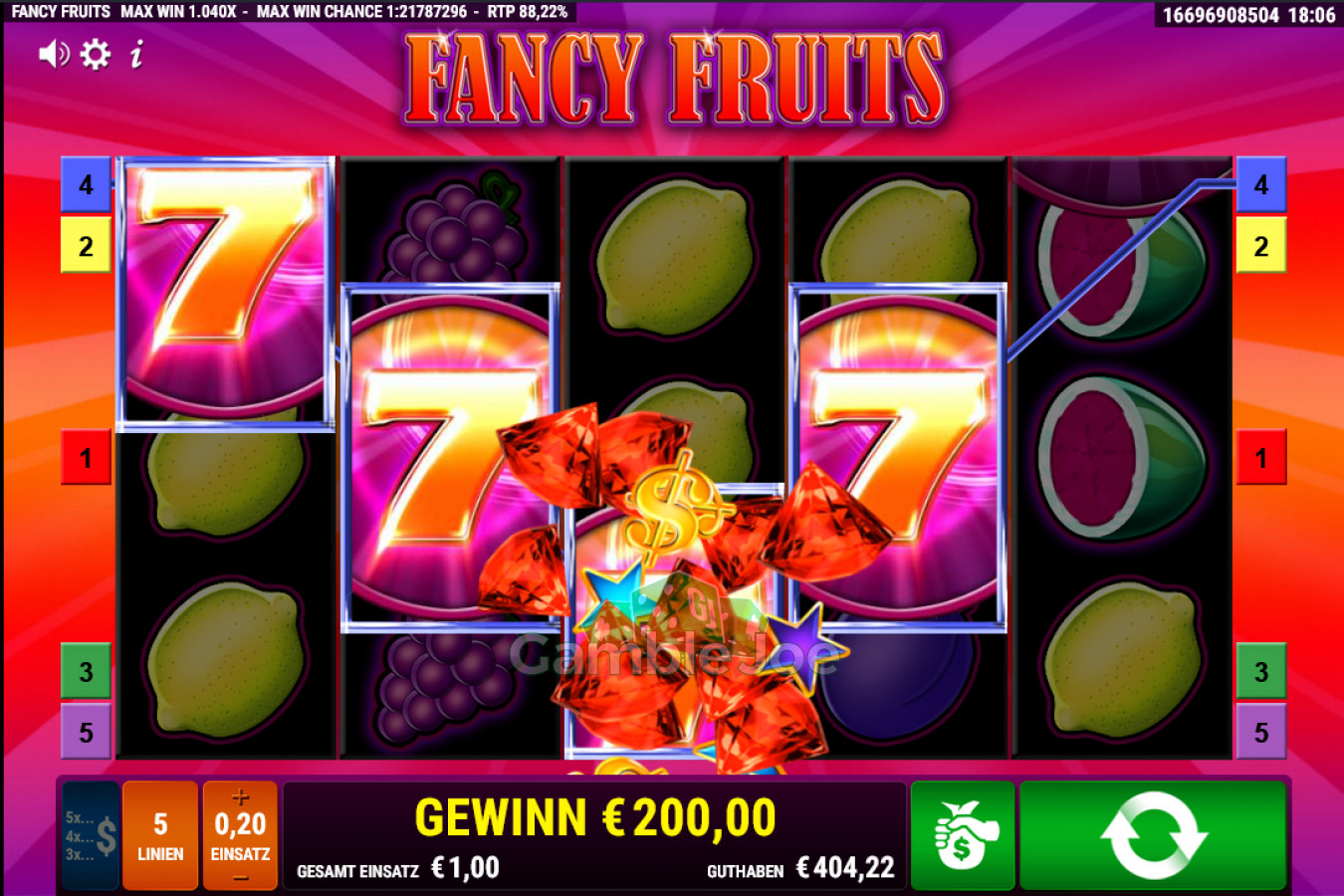Click red payline 1 marker on right
The height and width of the screenshot is (896, 1344).
1260,457
